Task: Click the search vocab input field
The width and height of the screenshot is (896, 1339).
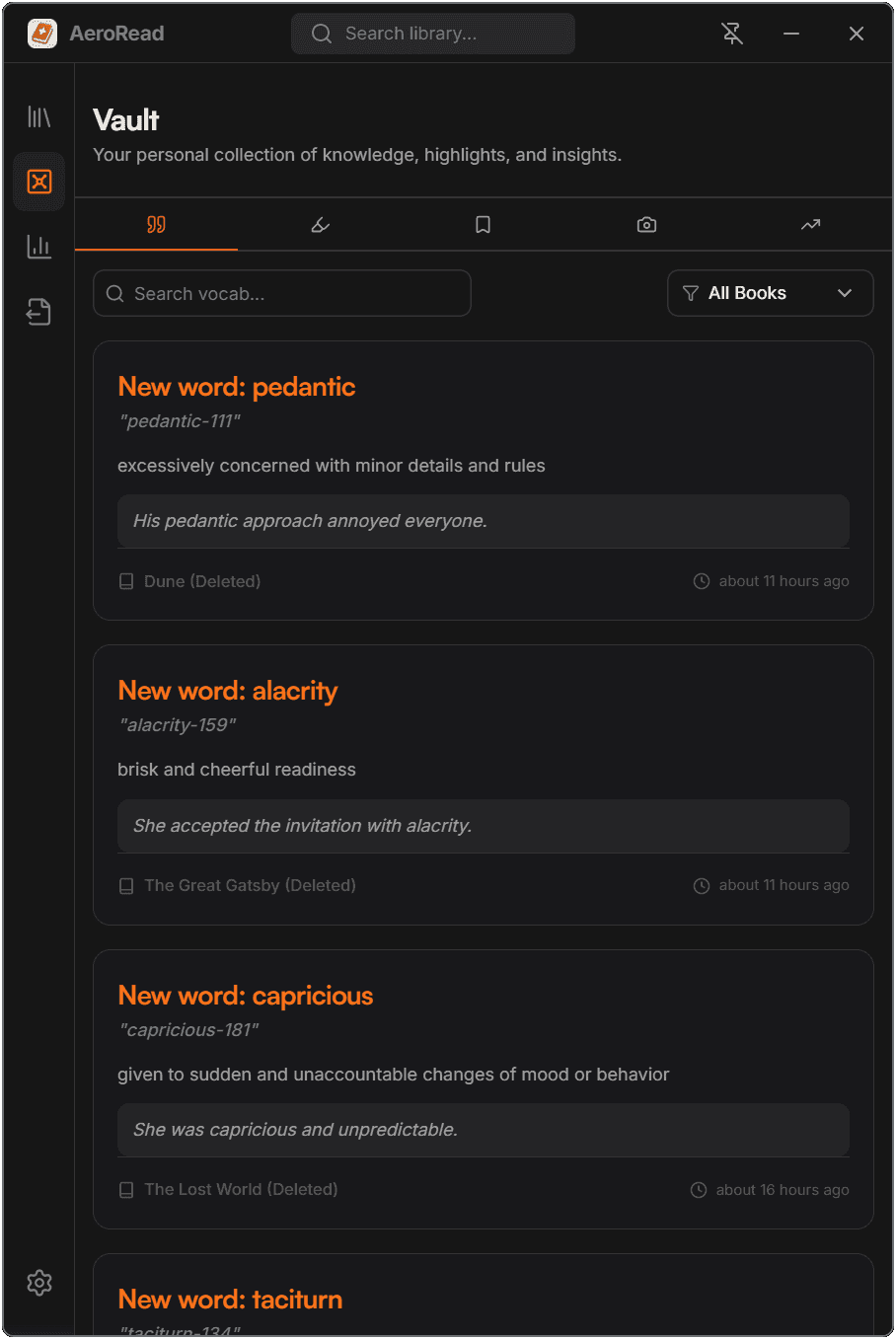Action: point(281,292)
